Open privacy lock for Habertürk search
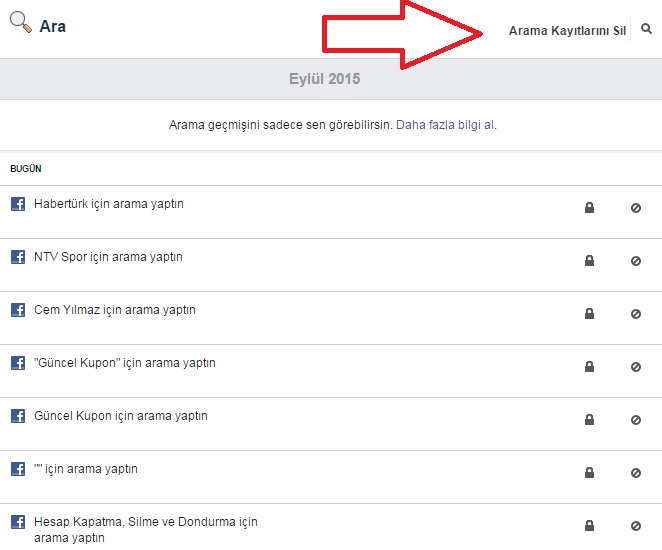The image size is (662, 550). tap(589, 208)
